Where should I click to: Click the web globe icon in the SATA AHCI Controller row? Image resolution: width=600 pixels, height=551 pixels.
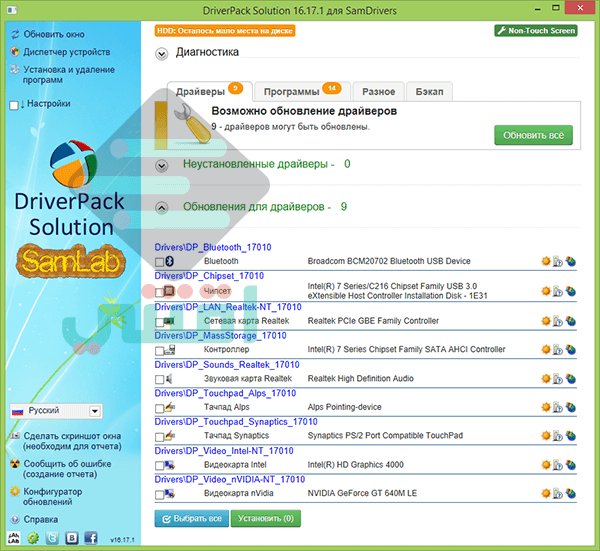(571, 350)
